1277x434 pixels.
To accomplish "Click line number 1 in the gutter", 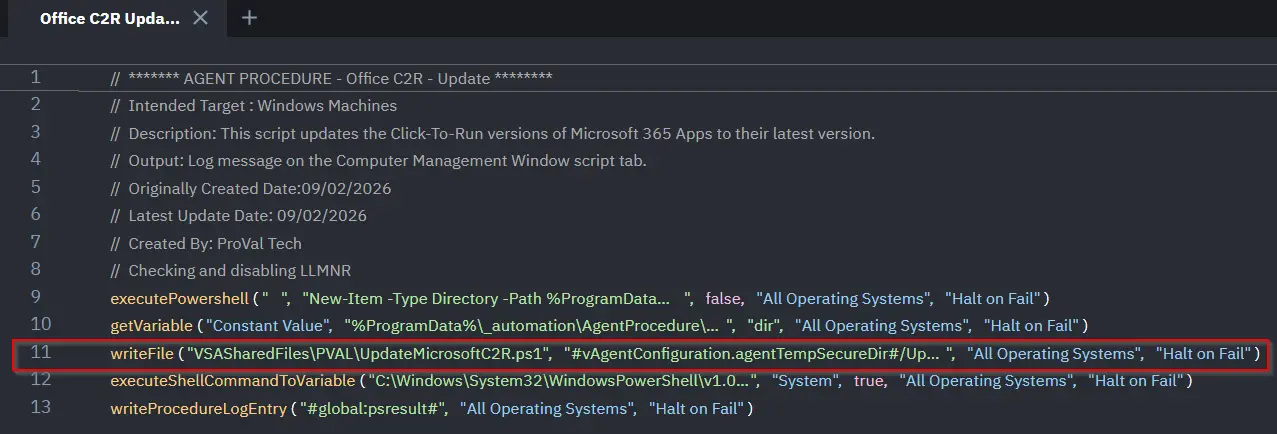I will (x=36, y=78).
